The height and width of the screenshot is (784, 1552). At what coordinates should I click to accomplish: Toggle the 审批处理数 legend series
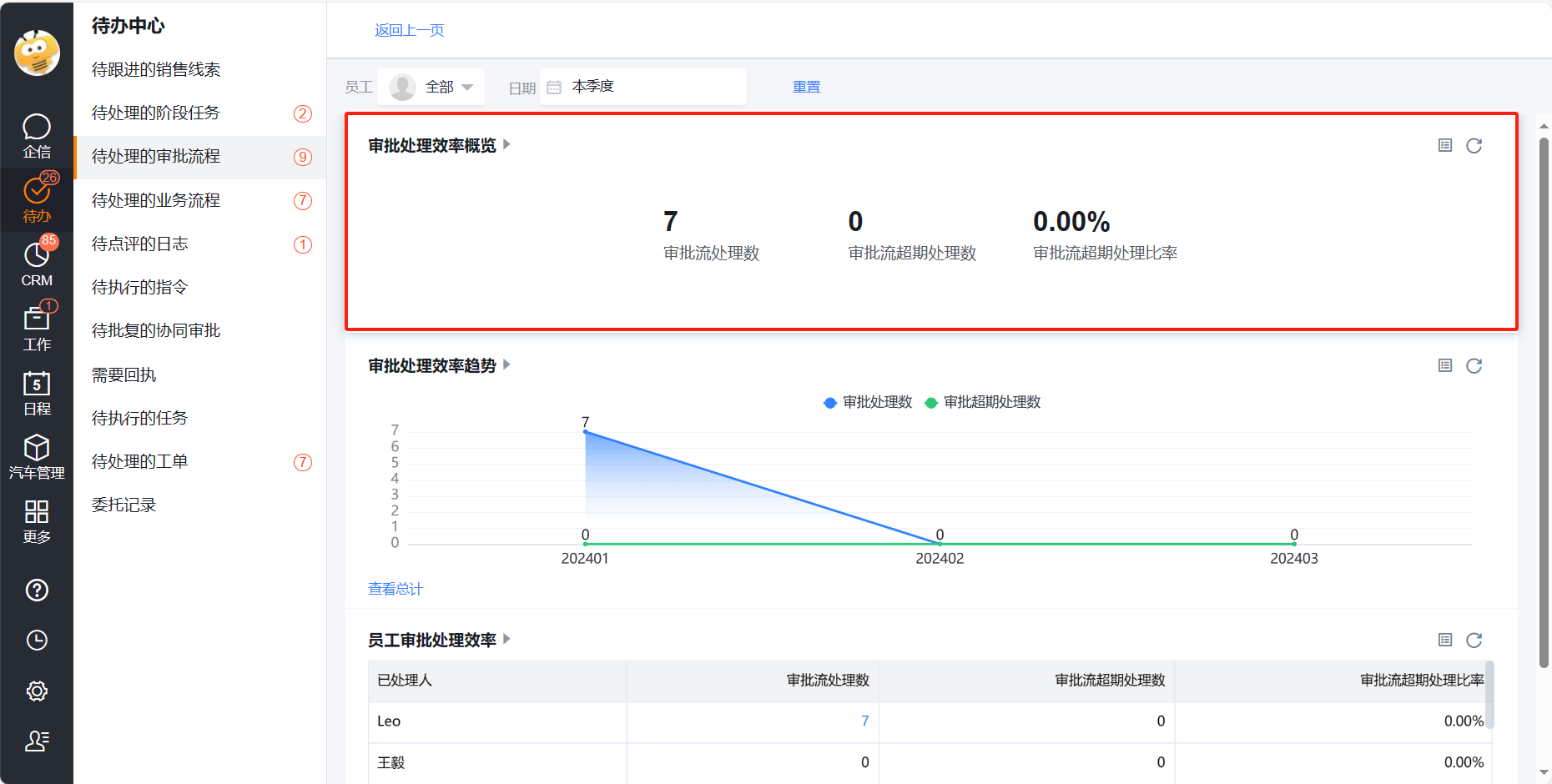868,402
